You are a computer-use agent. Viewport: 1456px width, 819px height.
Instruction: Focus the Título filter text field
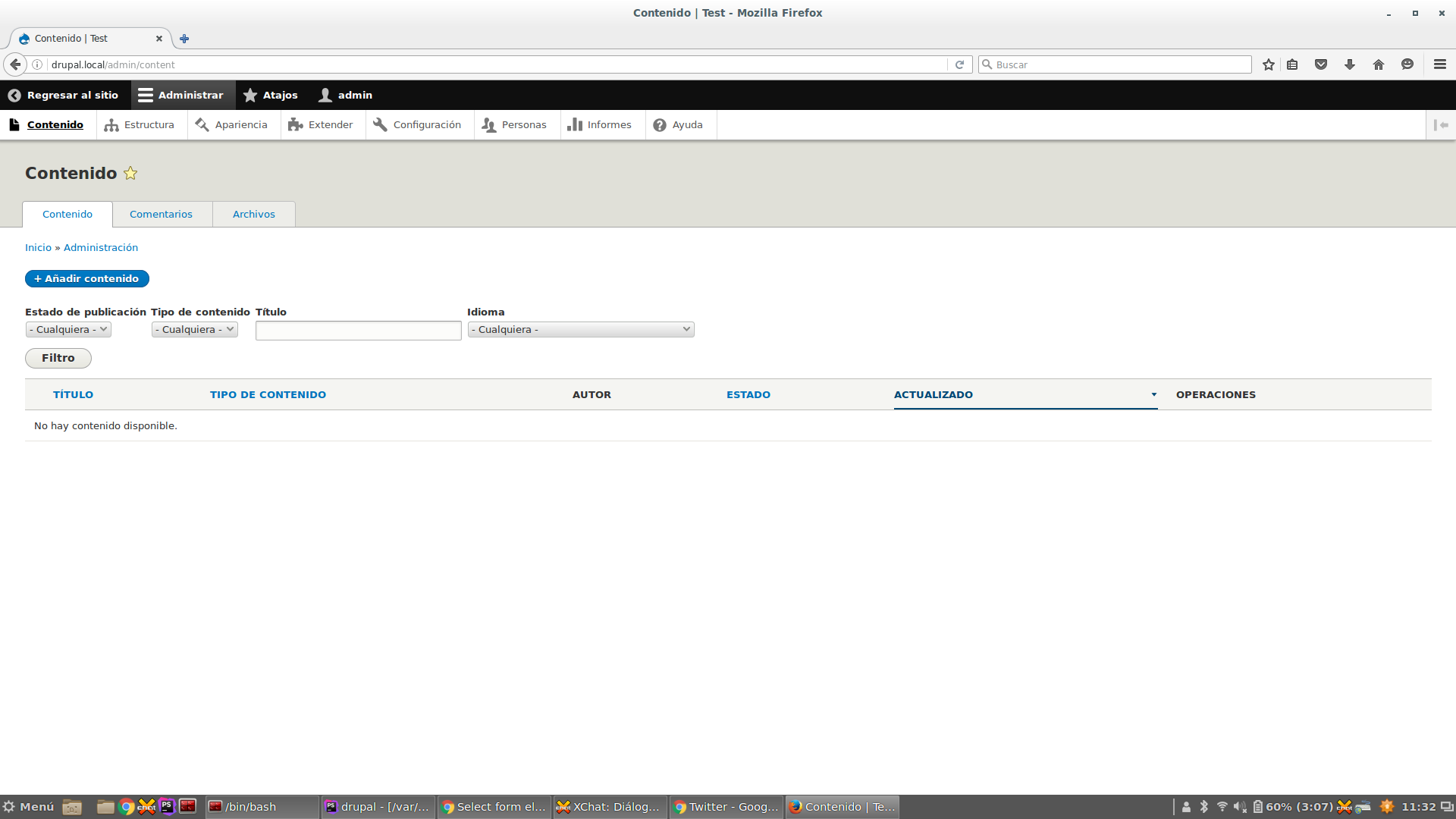click(x=359, y=331)
